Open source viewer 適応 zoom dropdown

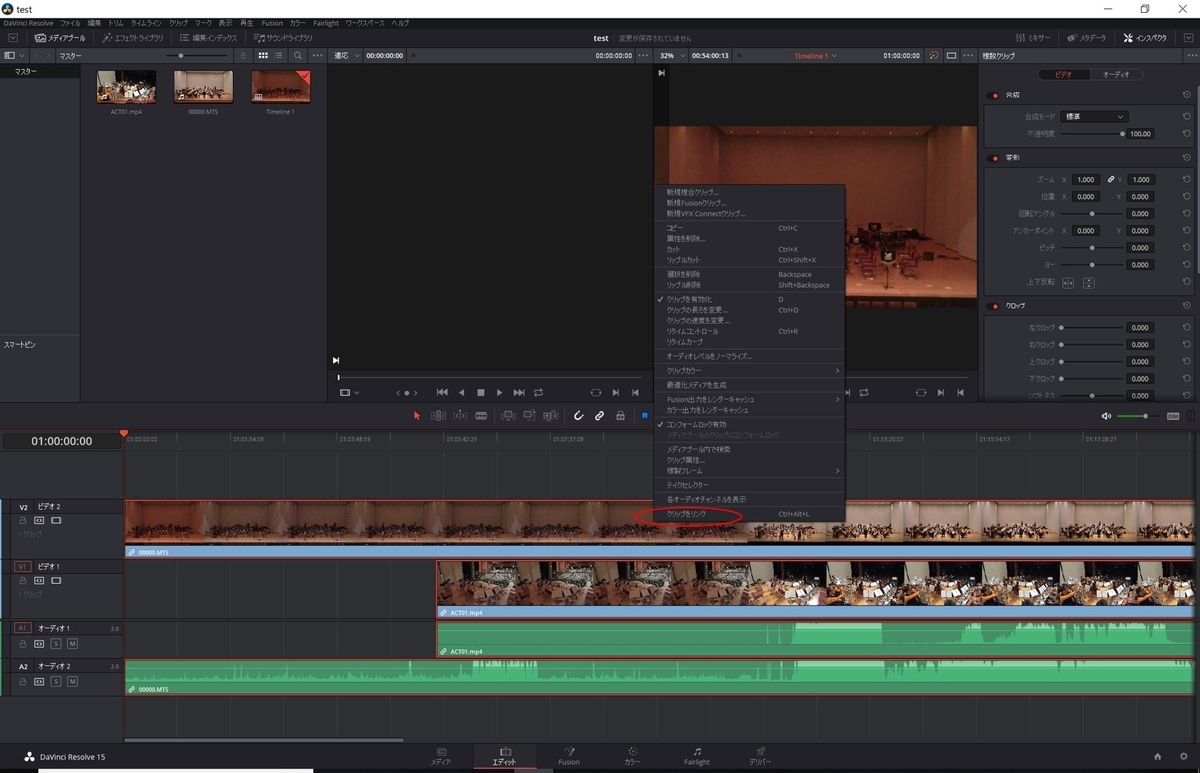pos(345,56)
